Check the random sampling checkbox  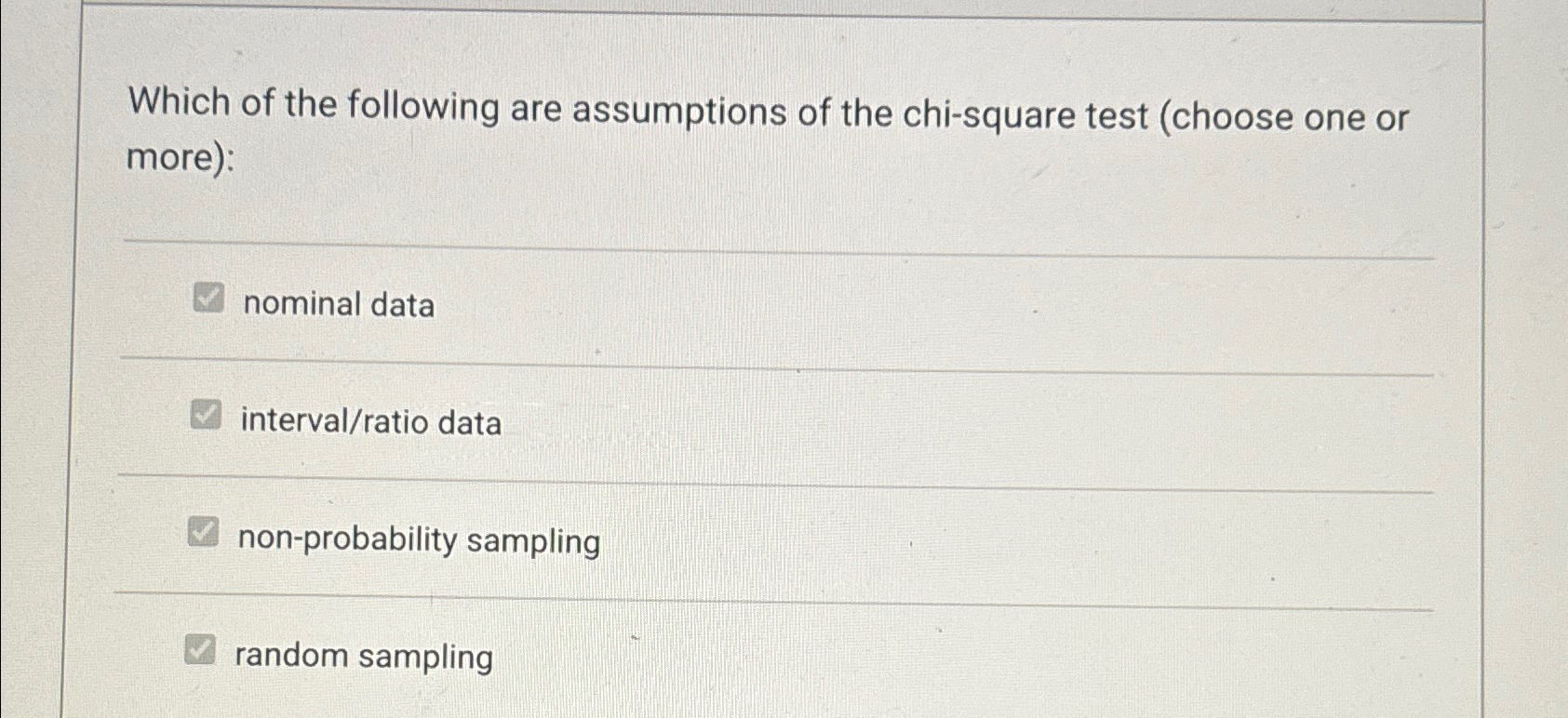pyautogui.click(x=199, y=651)
